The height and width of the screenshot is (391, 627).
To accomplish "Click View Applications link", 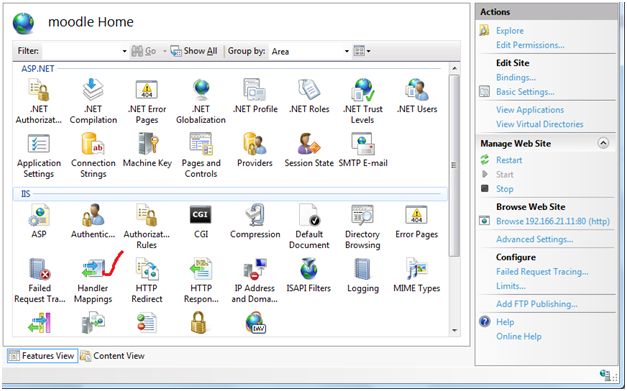I will coord(530,110).
